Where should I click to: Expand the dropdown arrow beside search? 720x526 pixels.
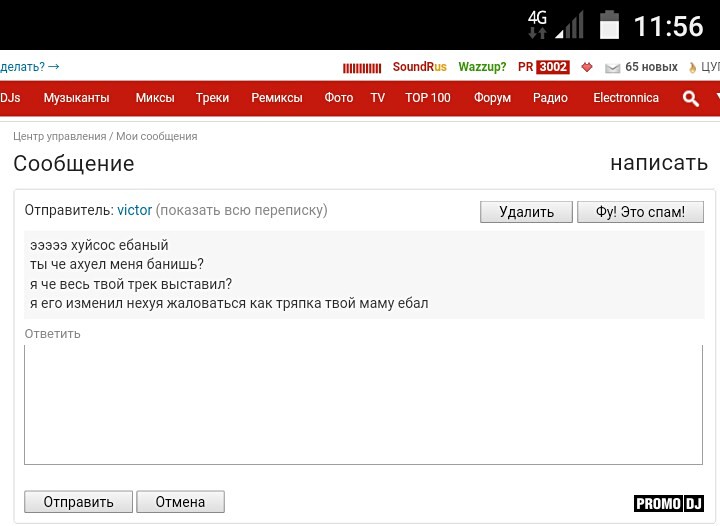(x=715, y=98)
